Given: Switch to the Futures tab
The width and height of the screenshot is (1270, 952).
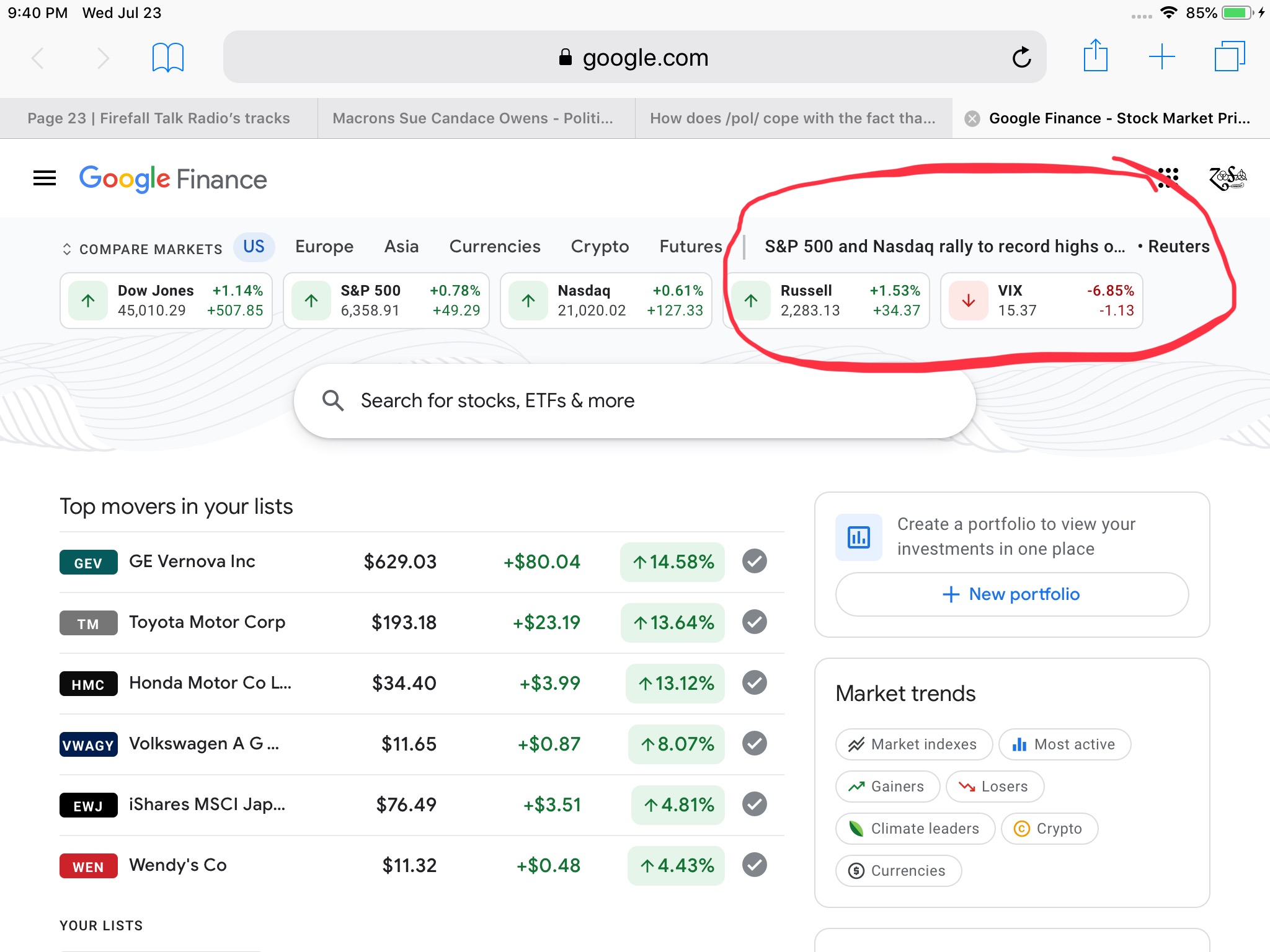Looking at the screenshot, I should (691, 247).
